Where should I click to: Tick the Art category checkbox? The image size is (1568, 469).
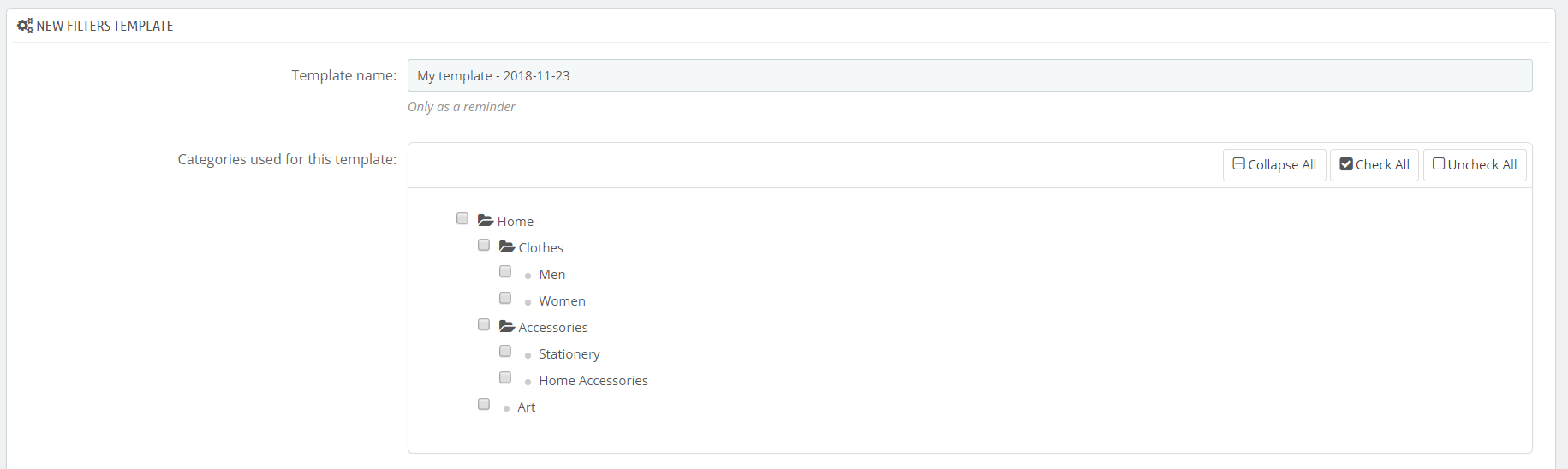point(484,404)
